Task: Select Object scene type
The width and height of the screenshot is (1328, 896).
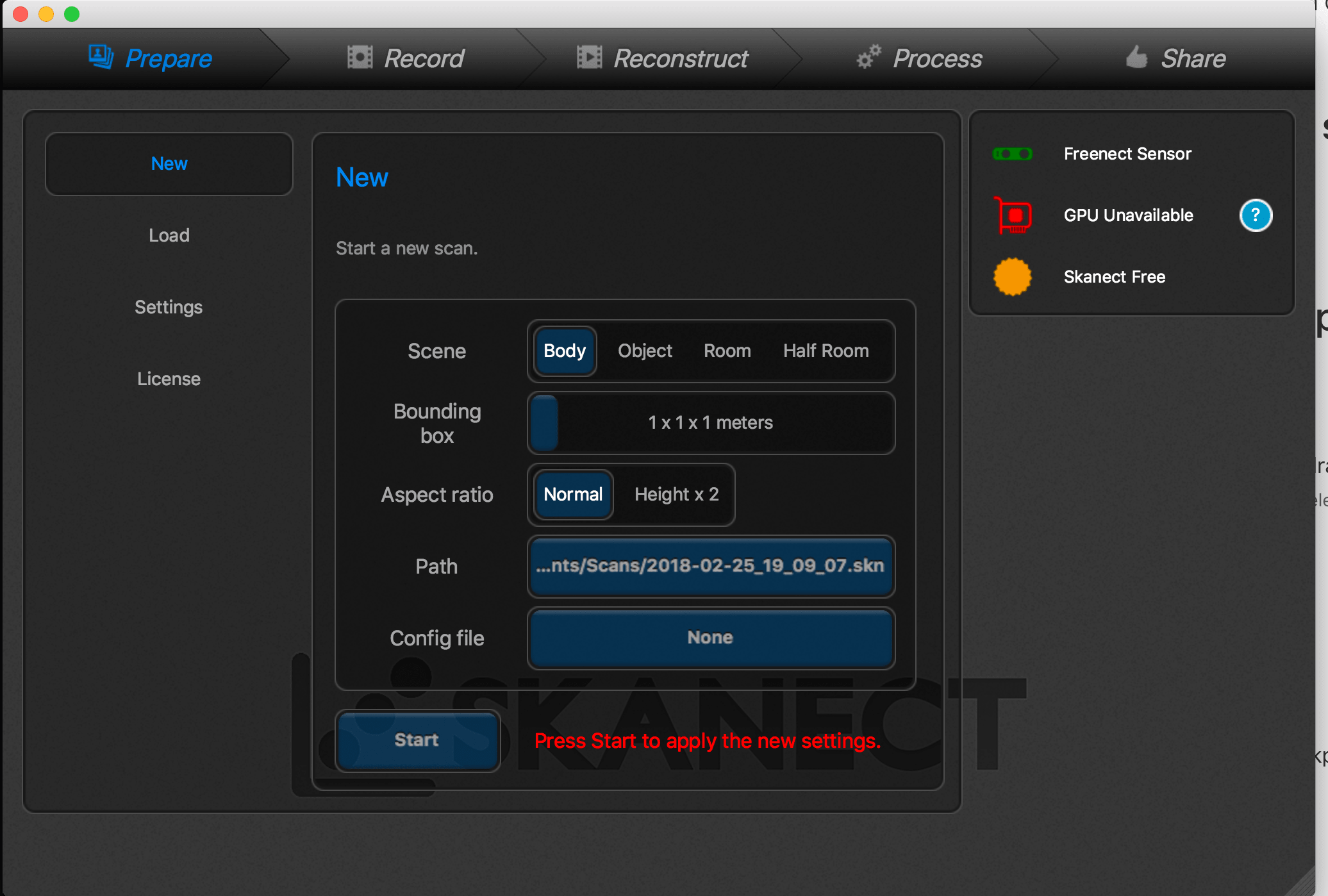Action: click(x=645, y=351)
